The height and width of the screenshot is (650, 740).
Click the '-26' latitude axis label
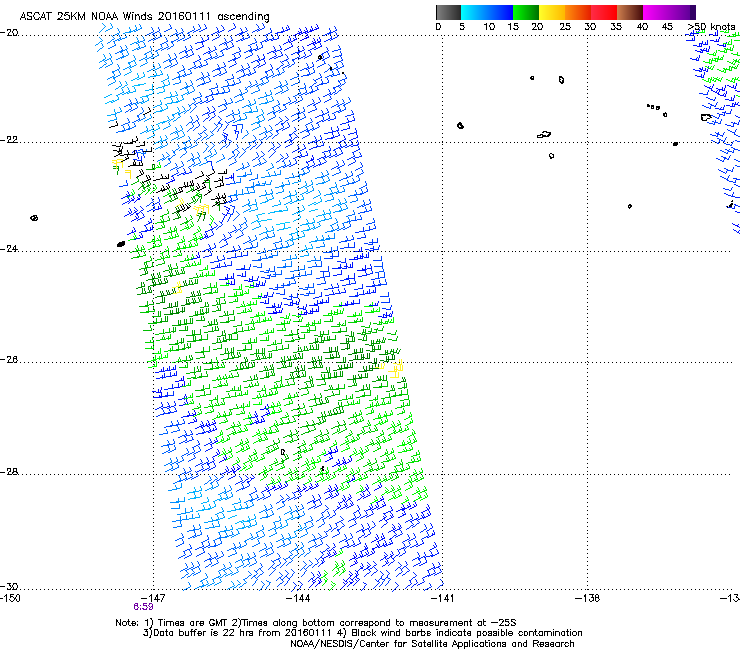point(9,360)
